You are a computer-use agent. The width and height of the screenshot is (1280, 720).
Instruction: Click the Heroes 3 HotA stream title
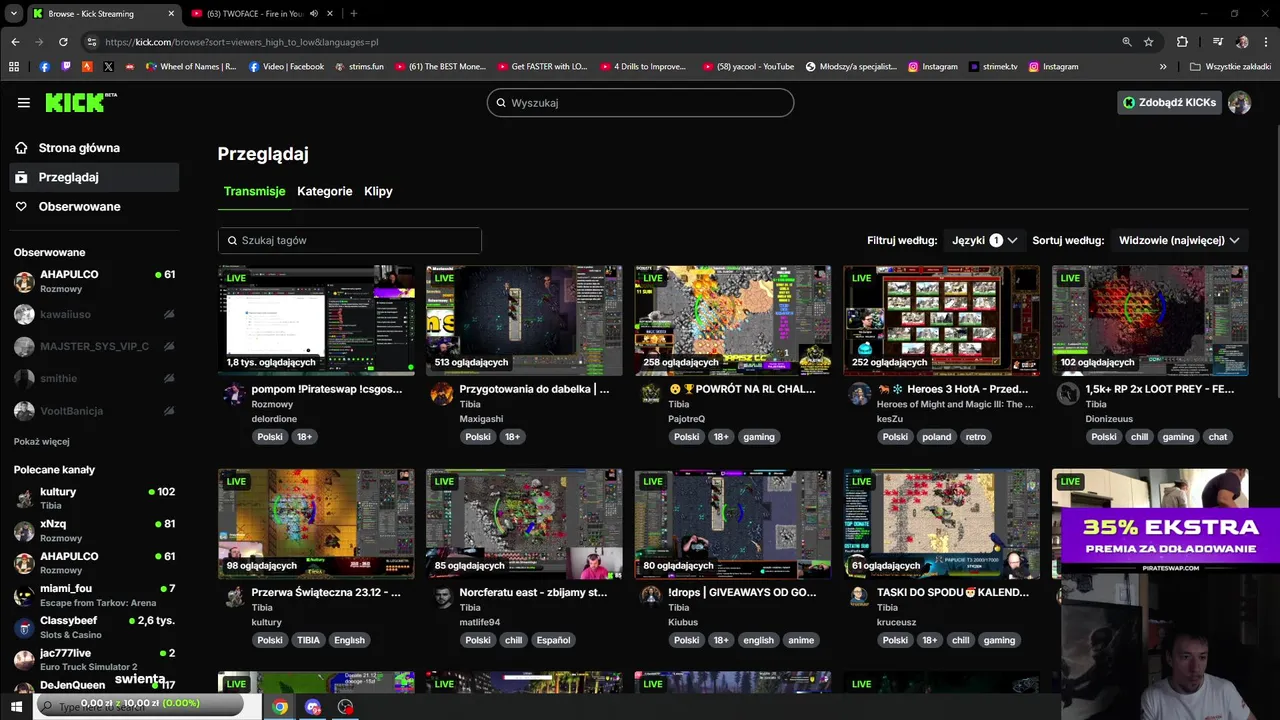[952, 389]
